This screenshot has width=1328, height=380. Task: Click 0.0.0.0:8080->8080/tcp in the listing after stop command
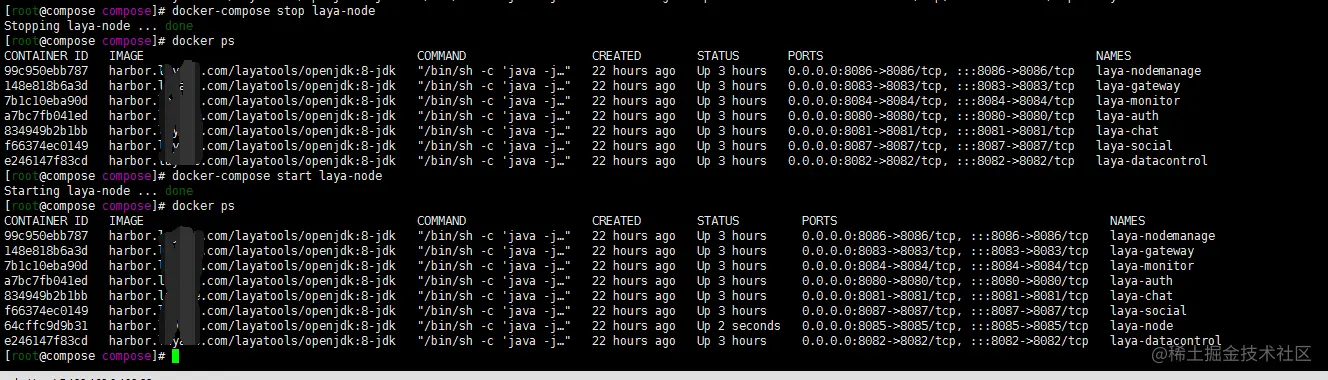pyautogui.click(x=867, y=116)
